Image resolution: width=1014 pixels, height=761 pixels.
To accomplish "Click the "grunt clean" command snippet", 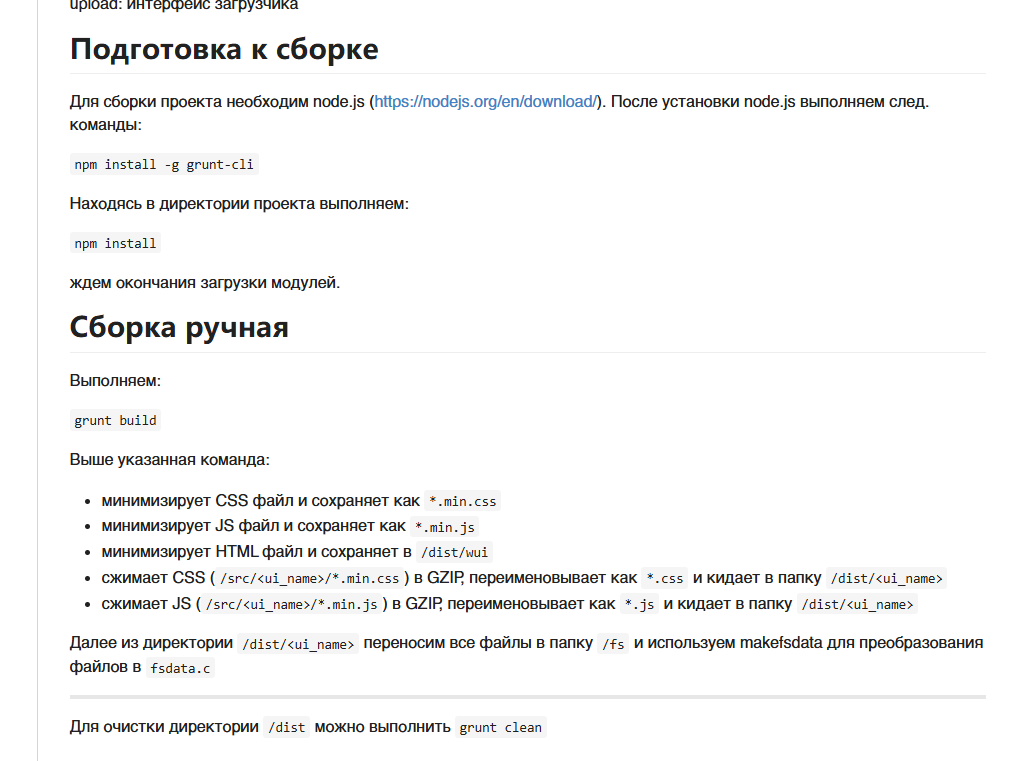I will pyautogui.click(x=500, y=727).
